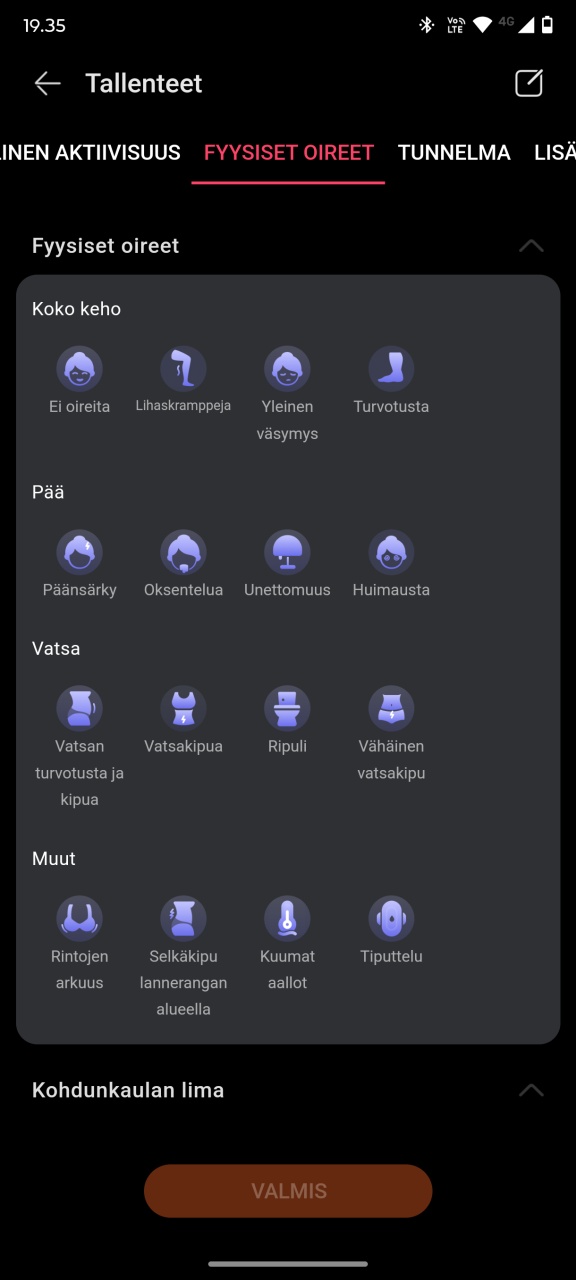Image resolution: width=576 pixels, height=1280 pixels.
Task: Select the Päänsärky headache icon
Action: click(x=79, y=552)
